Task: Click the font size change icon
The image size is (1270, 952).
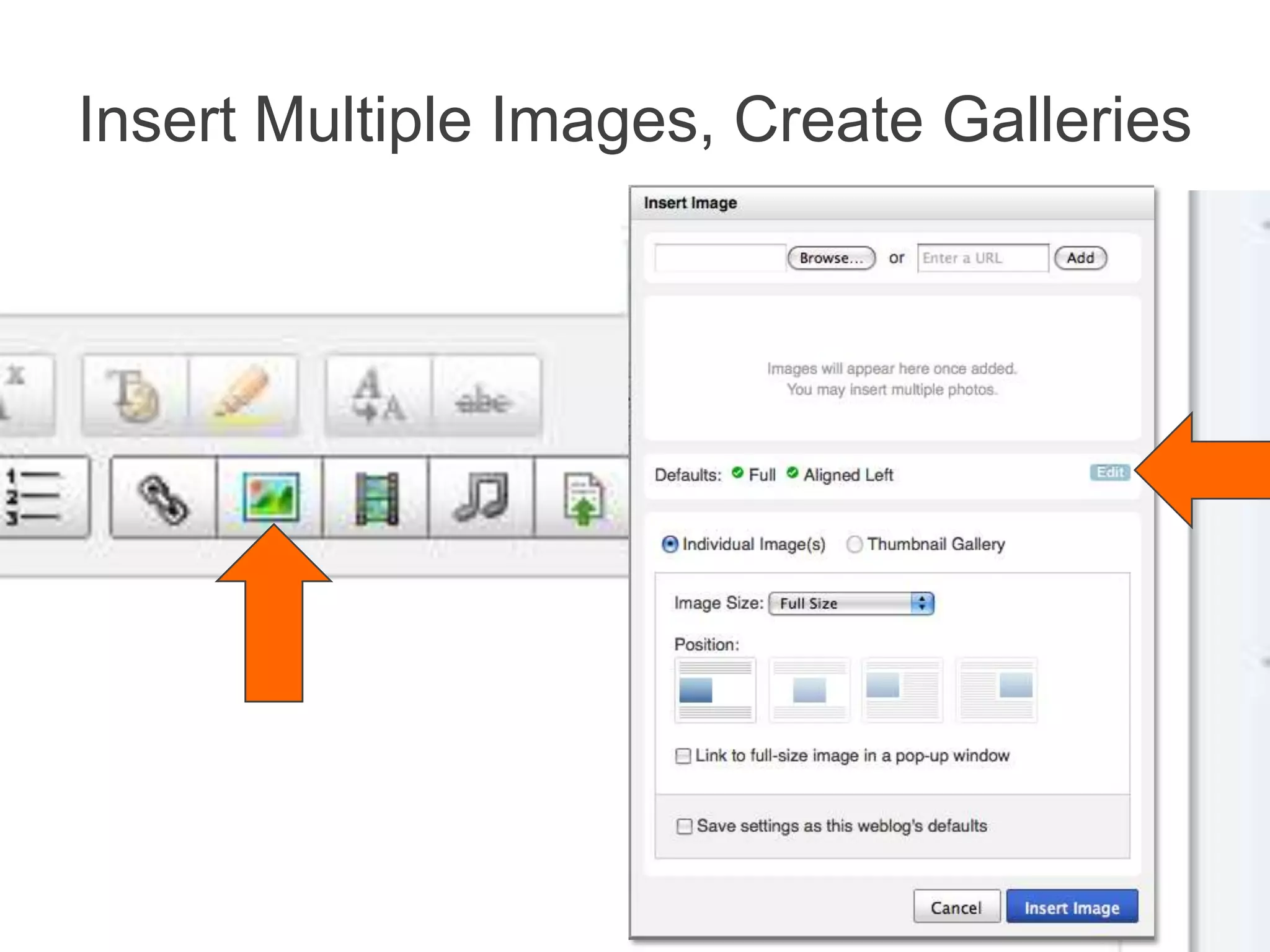Action: [378, 395]
